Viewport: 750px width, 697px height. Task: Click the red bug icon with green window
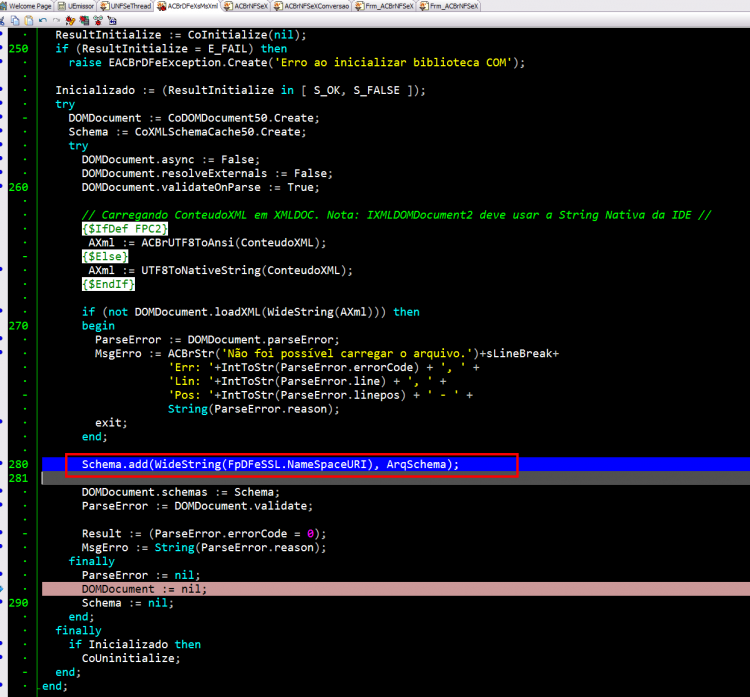(84, 21)
